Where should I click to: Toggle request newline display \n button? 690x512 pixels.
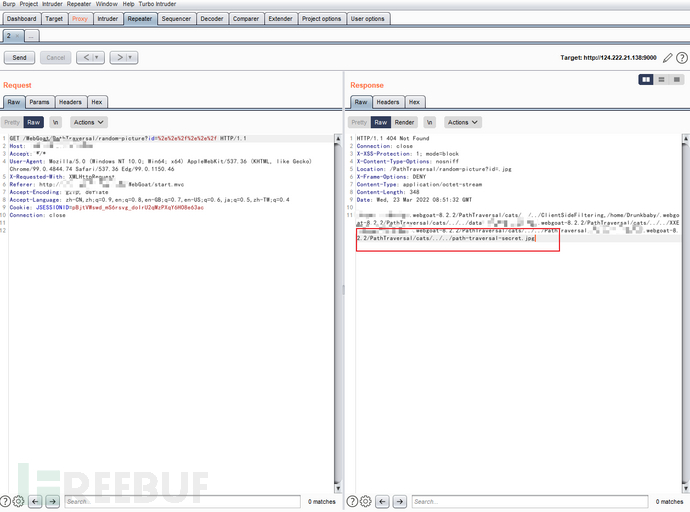55,122
